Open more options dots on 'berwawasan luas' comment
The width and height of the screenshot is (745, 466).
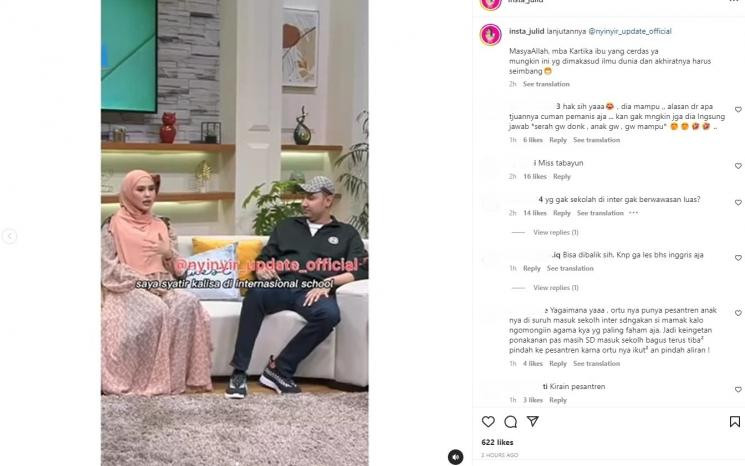pos(633,213)
